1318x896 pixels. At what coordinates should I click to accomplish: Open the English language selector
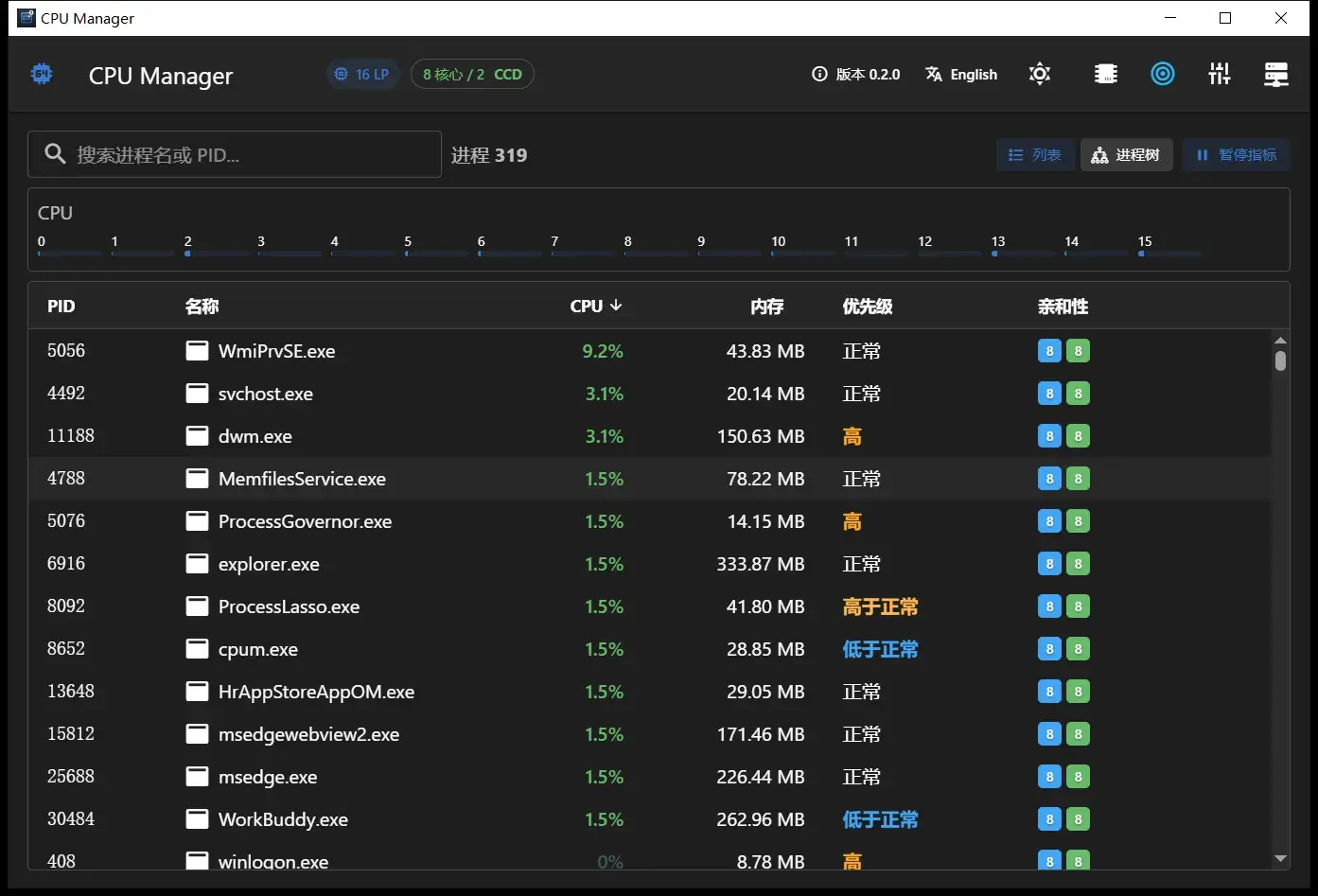(x=961, y=74)
